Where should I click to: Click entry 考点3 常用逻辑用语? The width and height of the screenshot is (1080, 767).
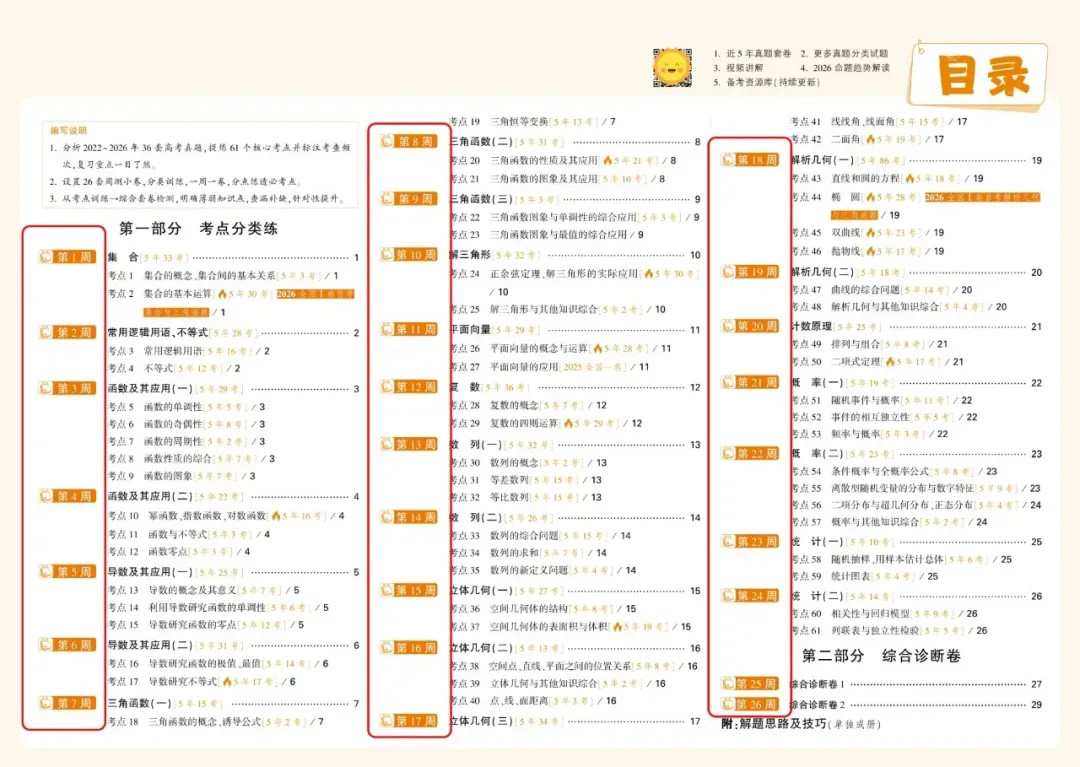click(189, 351)
